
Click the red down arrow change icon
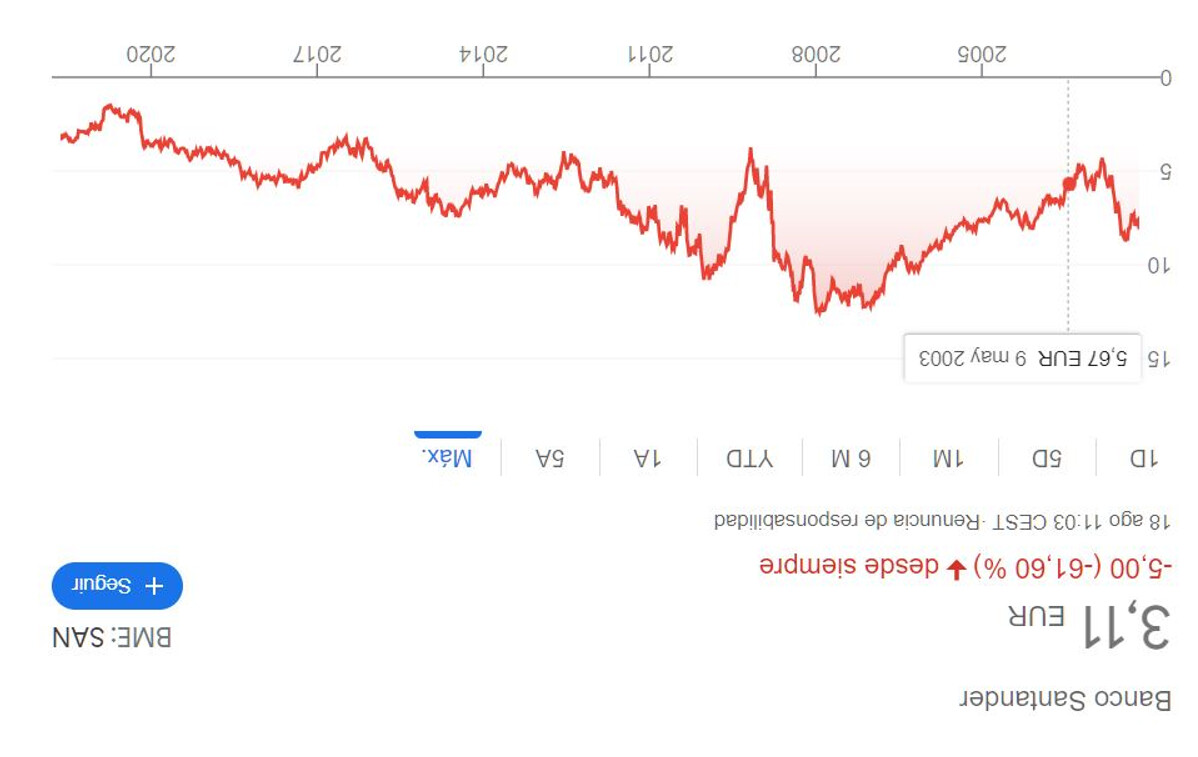pos(957,568)
